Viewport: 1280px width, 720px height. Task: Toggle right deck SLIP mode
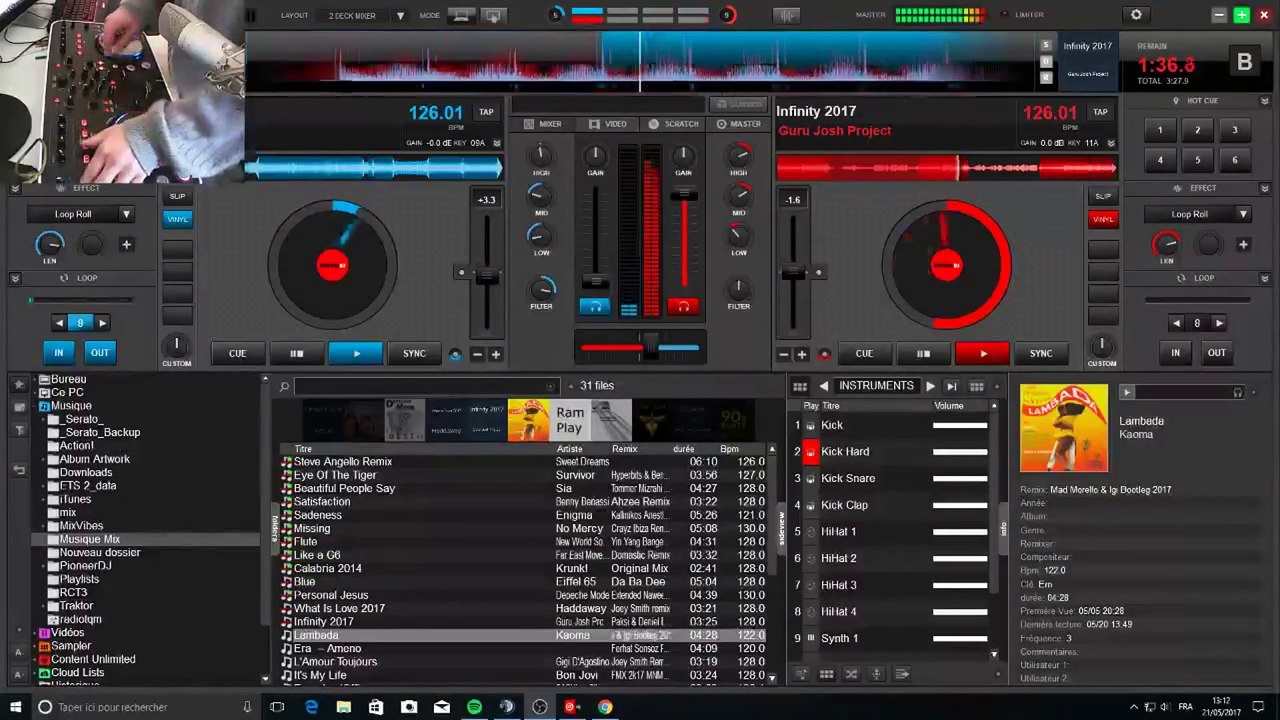point(1103,196)
